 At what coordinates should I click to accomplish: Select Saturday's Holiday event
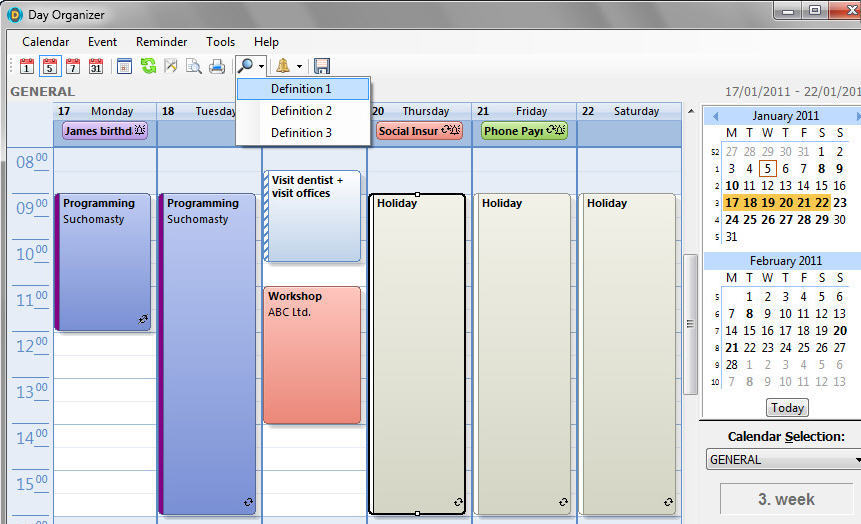[x=627, y=354]
